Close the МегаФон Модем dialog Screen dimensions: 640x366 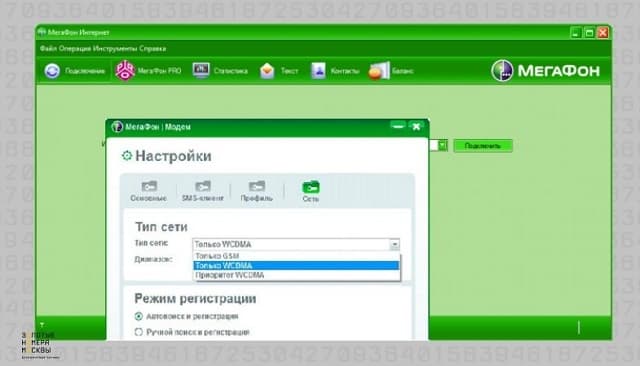pyautogui.click(x=416, y=126)
